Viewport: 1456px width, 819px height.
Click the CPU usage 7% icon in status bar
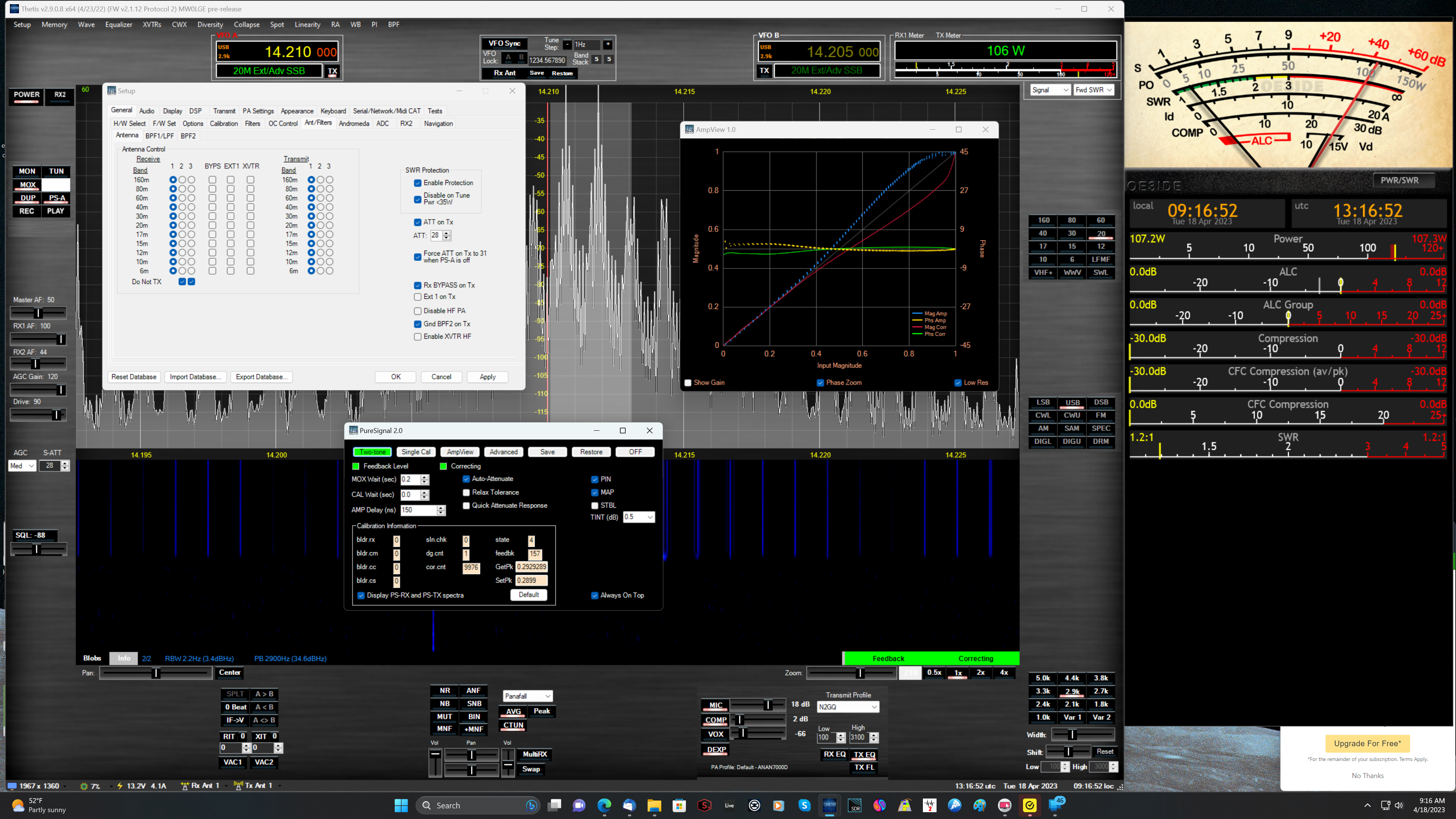tap(84, 786)
